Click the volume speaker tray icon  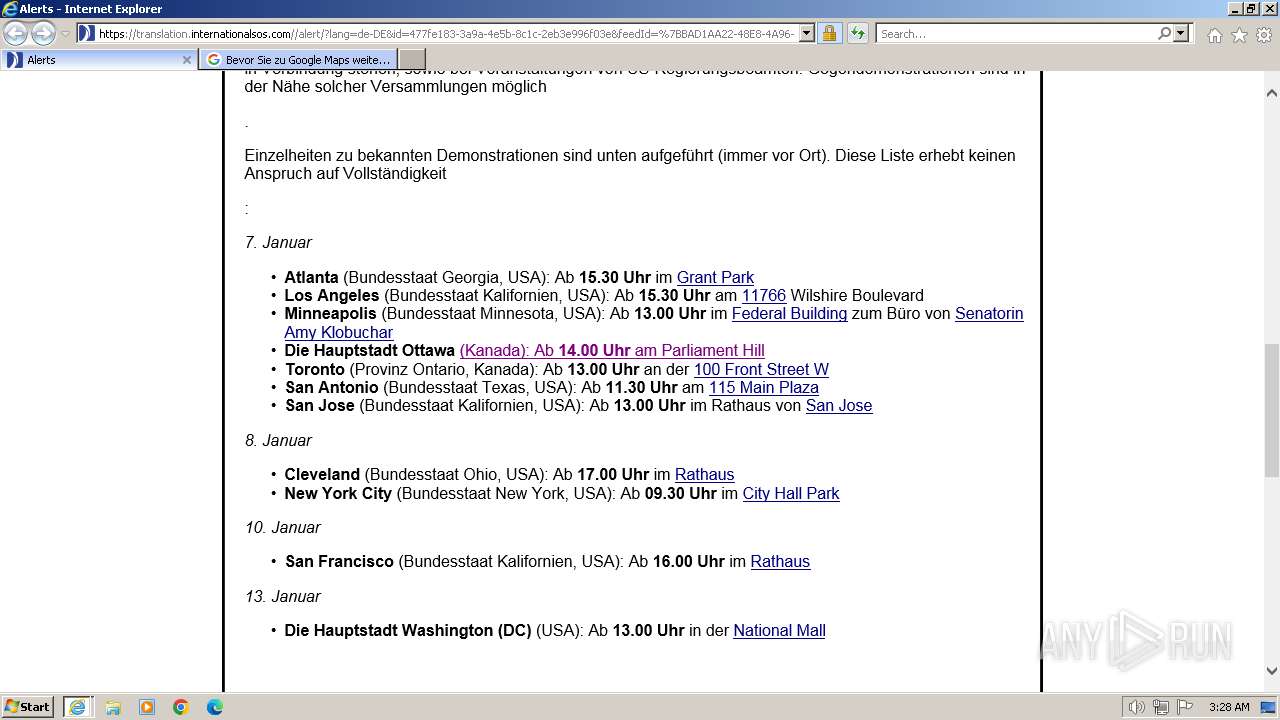tap(1138, 707)
